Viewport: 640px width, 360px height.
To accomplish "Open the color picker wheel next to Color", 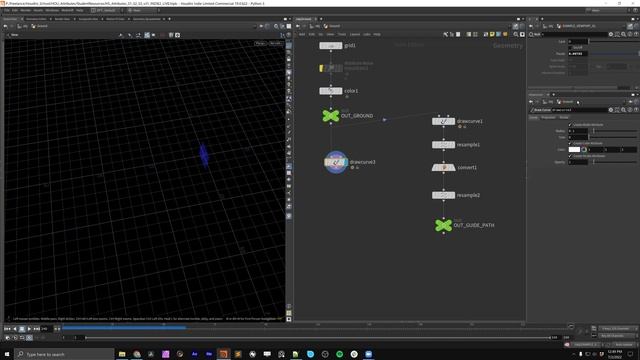I will click(x=584, y=150).
